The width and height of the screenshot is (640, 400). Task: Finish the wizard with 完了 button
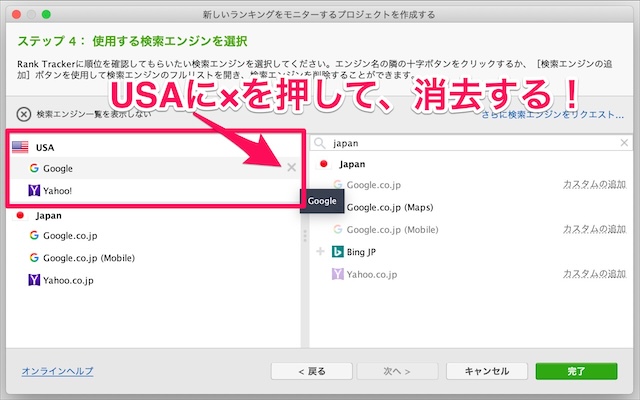pos(576,371)
